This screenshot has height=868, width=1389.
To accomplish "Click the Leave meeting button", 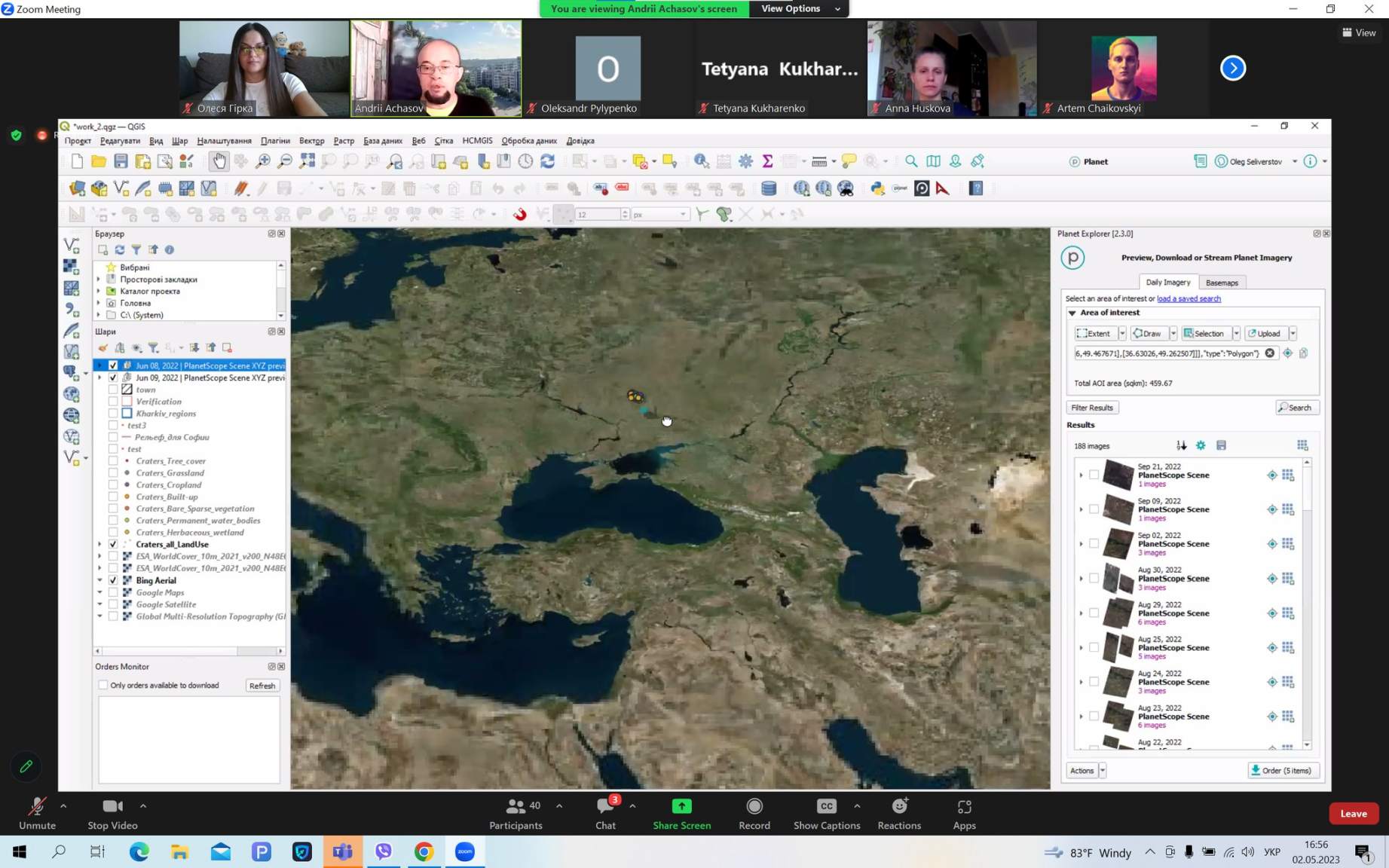I will coord(1354,814).
